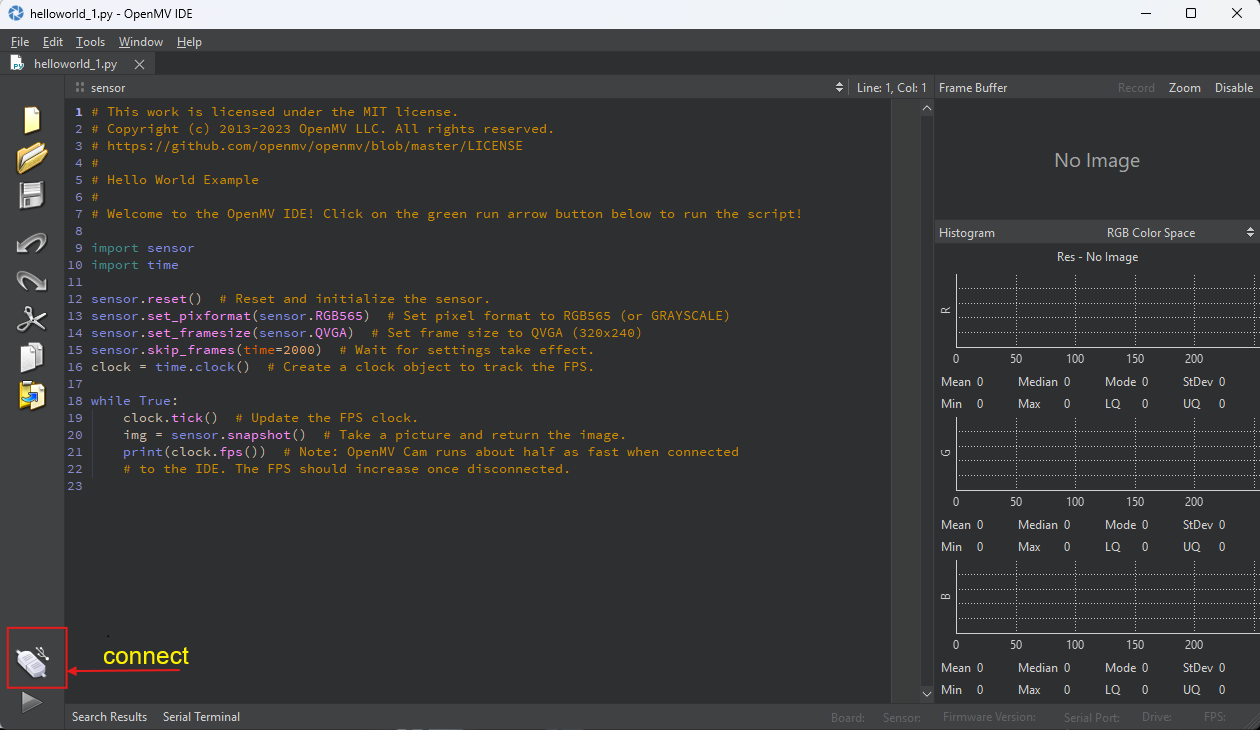This screenshot has width=1260, height=730.
Task: Click the editor's vertical scrollbar down arrow
Action: pos(926,693)
